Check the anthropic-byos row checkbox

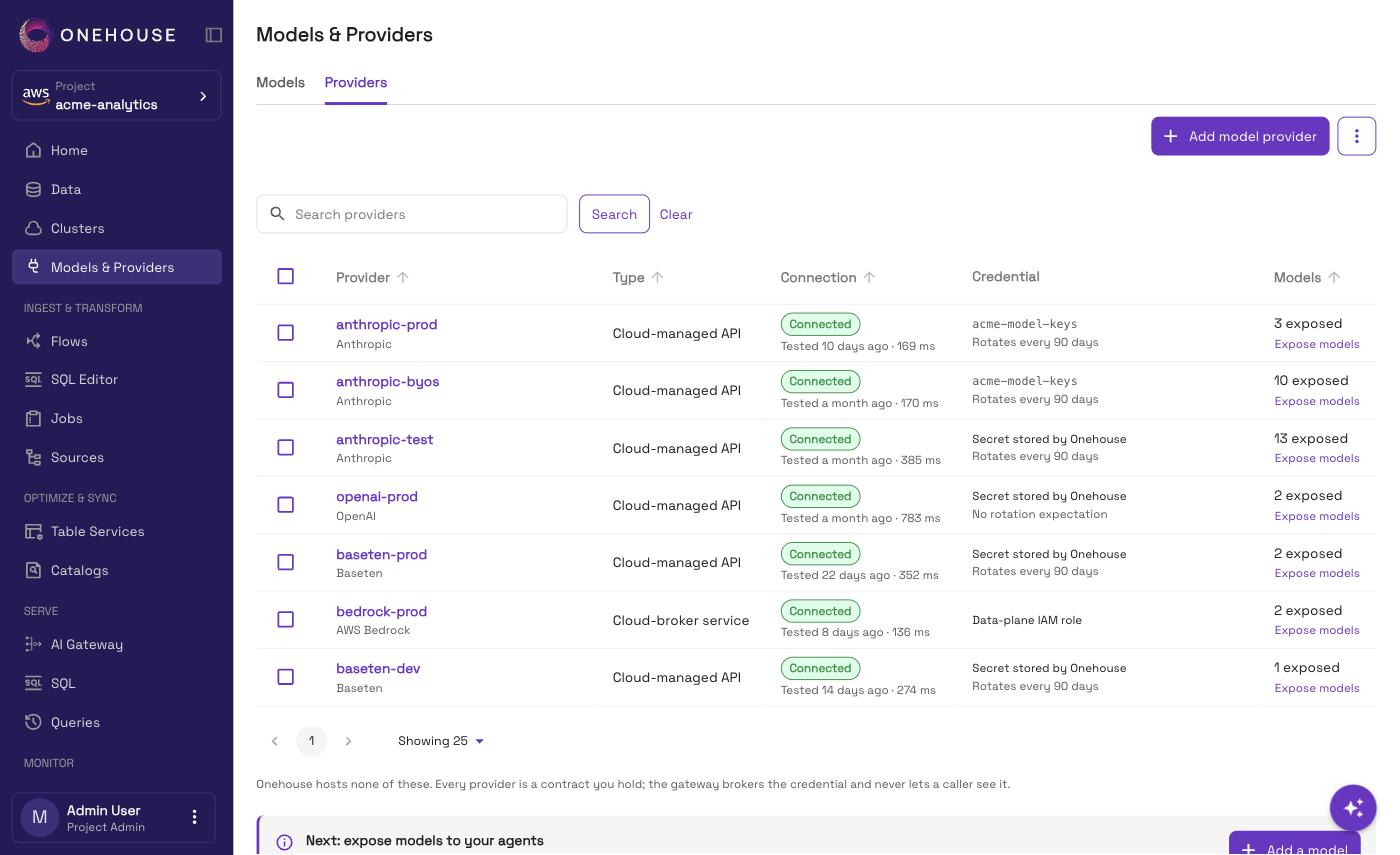coord(285,390)
